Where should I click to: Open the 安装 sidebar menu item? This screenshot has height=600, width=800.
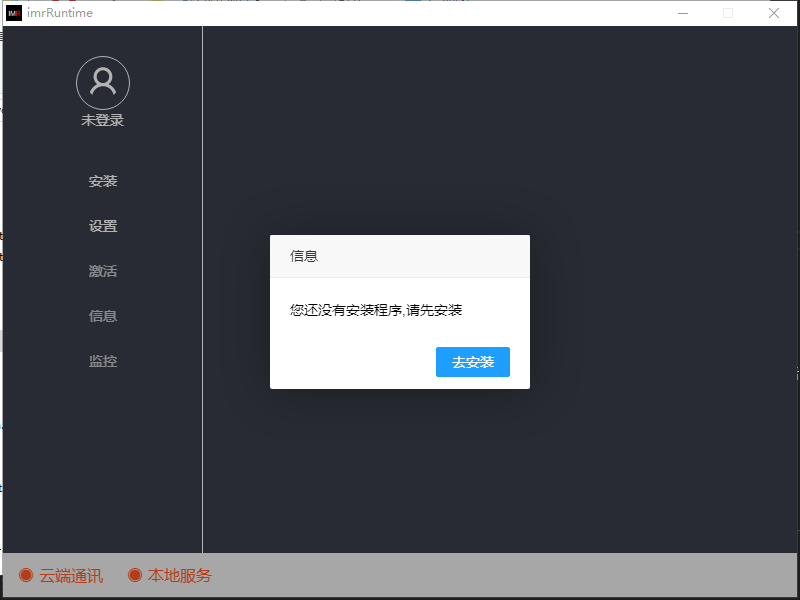point(103,181)
